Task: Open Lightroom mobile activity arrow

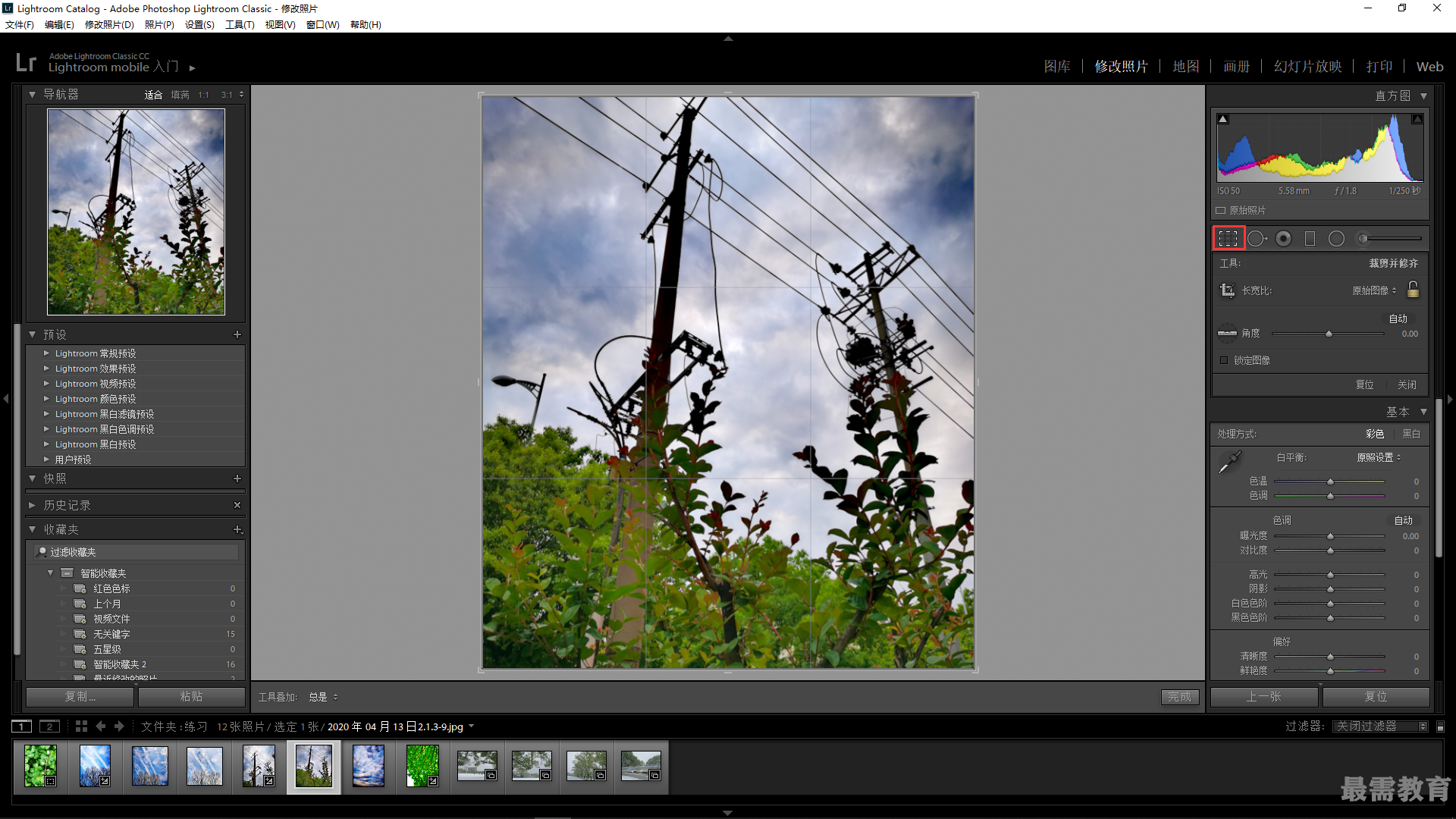Action: [193, 68]
